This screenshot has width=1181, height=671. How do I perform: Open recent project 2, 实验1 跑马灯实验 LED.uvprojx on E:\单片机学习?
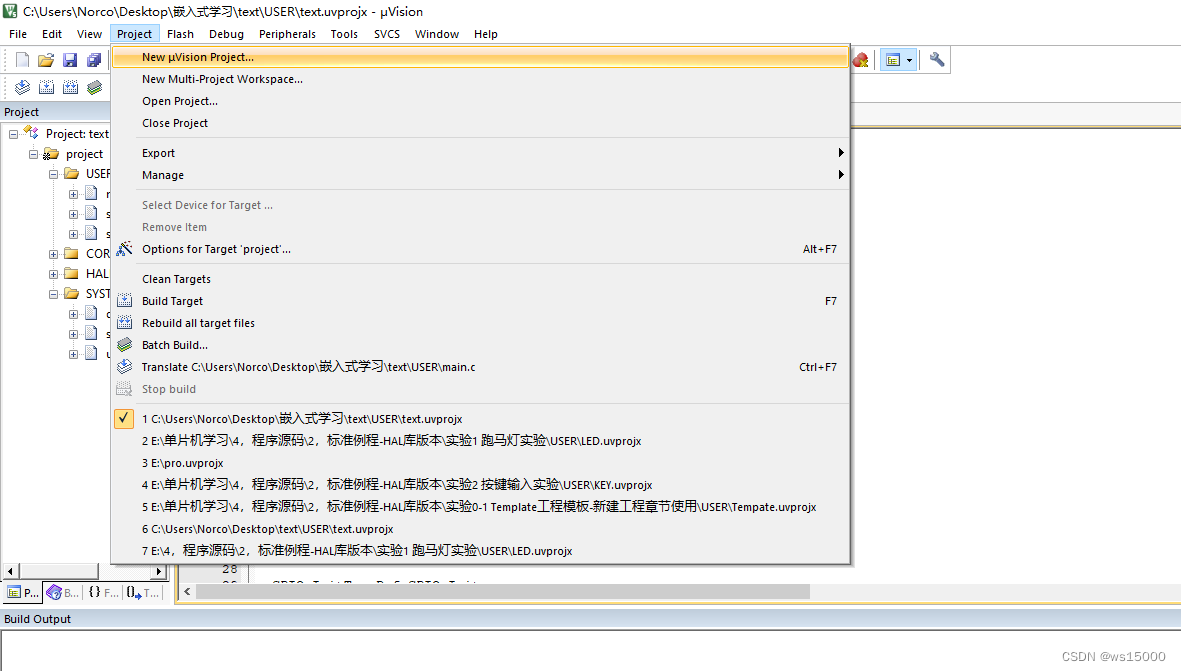(481, 441)
